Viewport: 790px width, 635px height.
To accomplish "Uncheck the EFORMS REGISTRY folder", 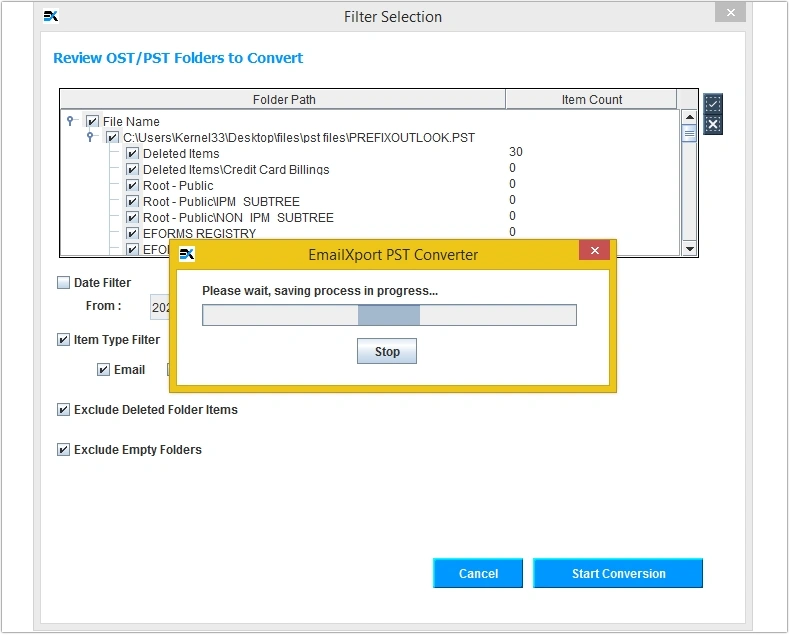I will [x=132, y=234].
